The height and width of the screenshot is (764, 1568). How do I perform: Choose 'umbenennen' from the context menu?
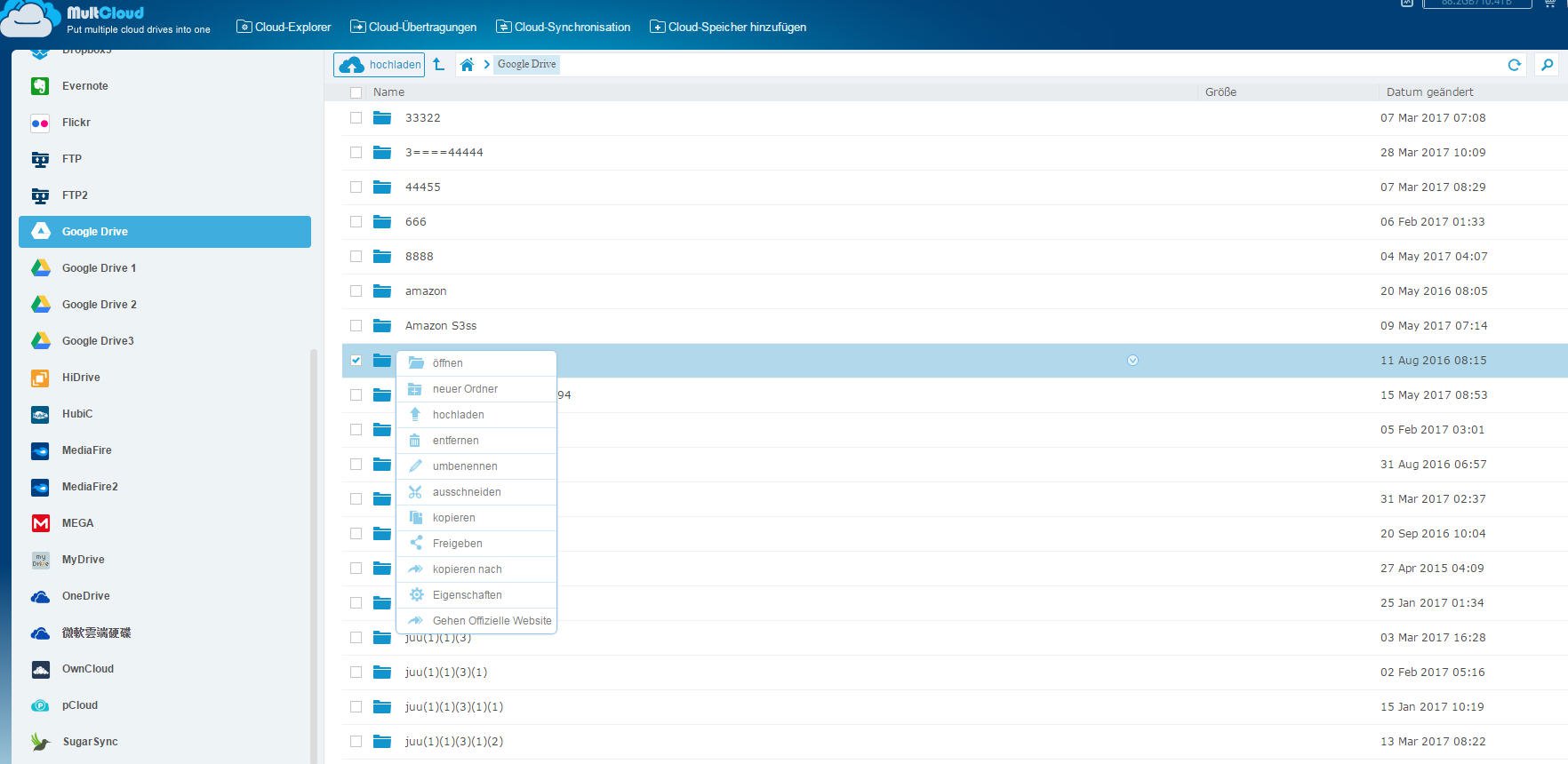coord(465,466)
